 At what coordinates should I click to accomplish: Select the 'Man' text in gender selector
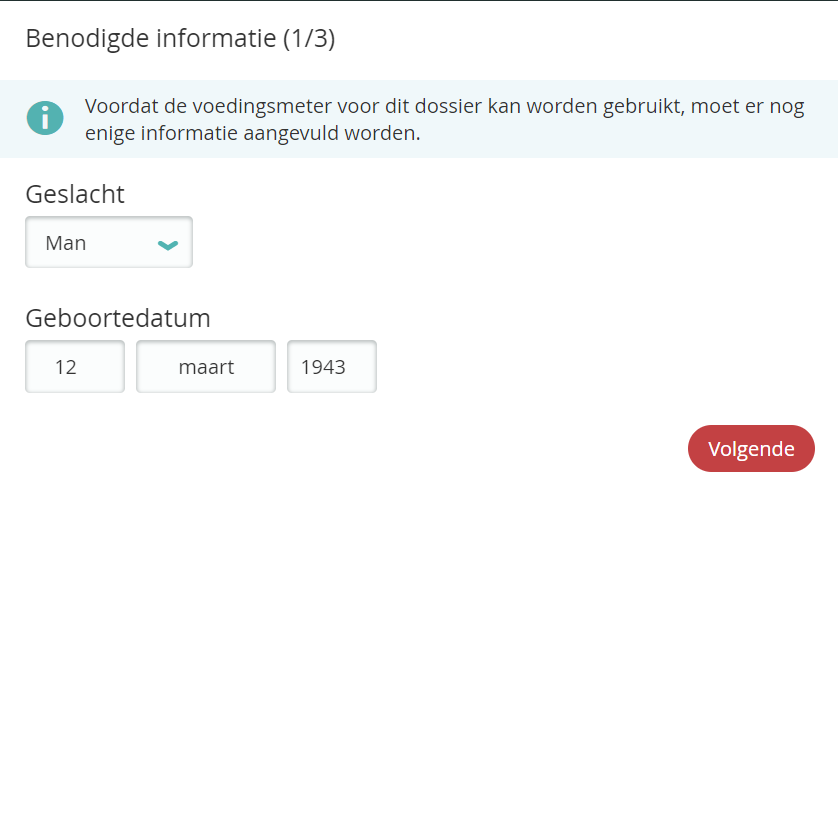click(x=66, y=243)
